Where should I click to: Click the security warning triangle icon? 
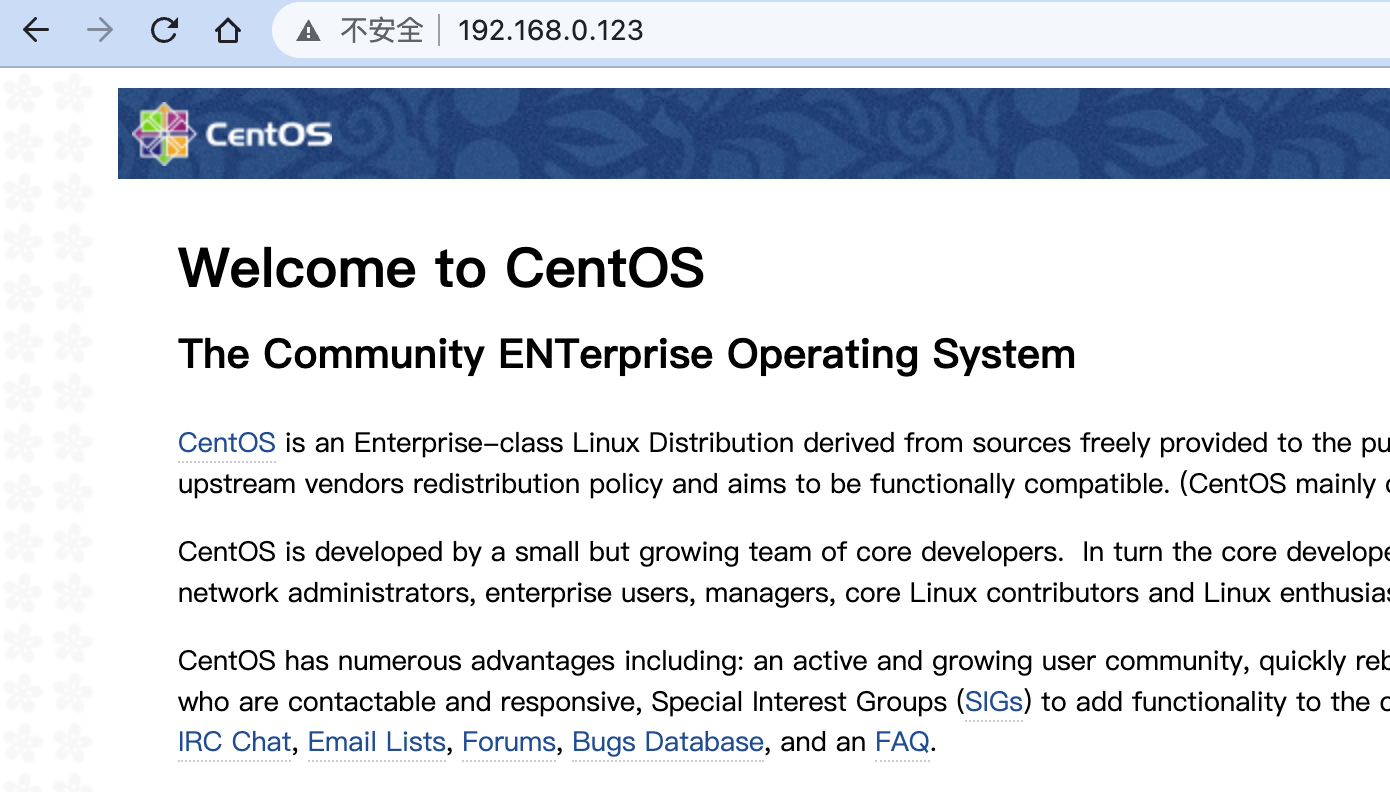point(308,31)
